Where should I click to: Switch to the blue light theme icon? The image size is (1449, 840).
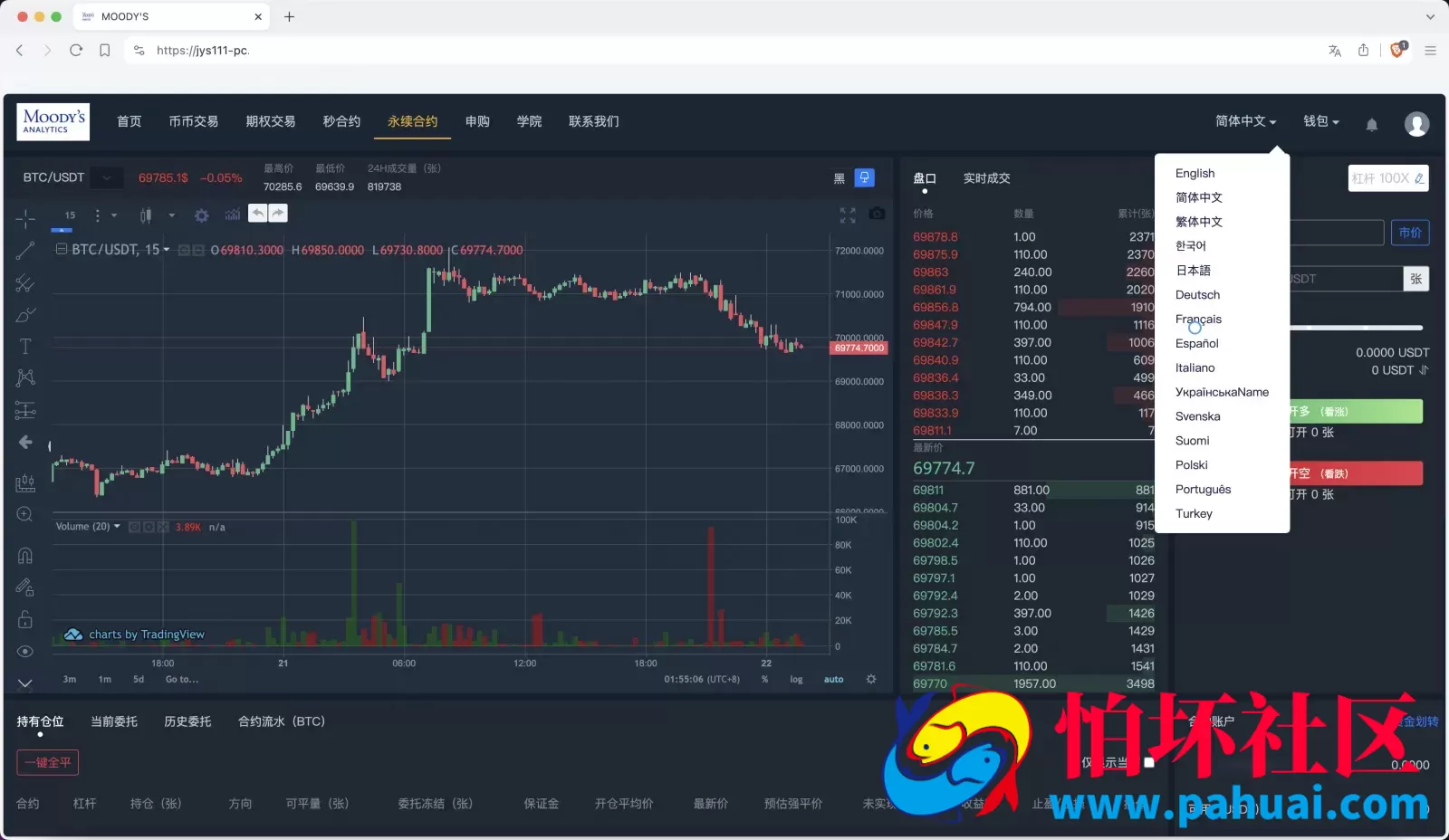point(865,177)
